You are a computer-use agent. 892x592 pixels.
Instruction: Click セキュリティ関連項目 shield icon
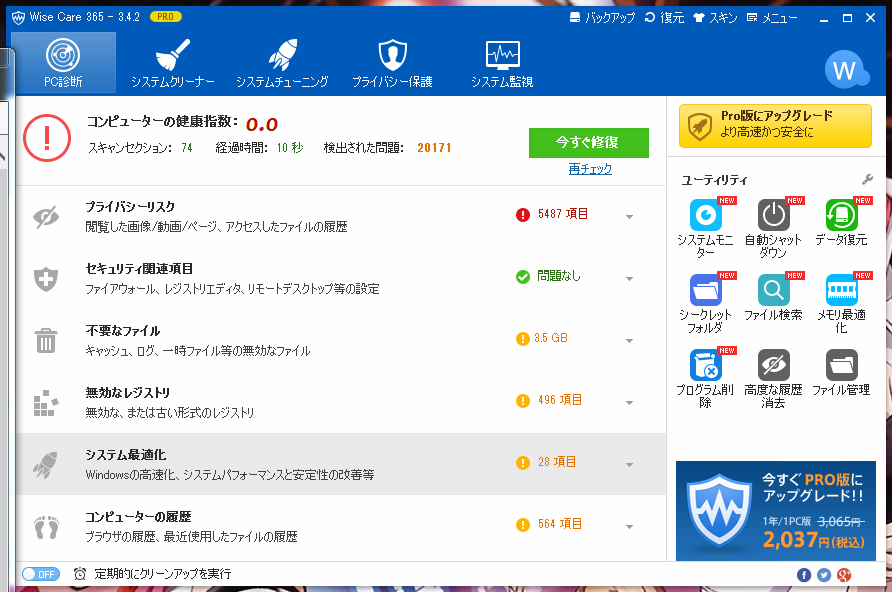coord(46,279)
